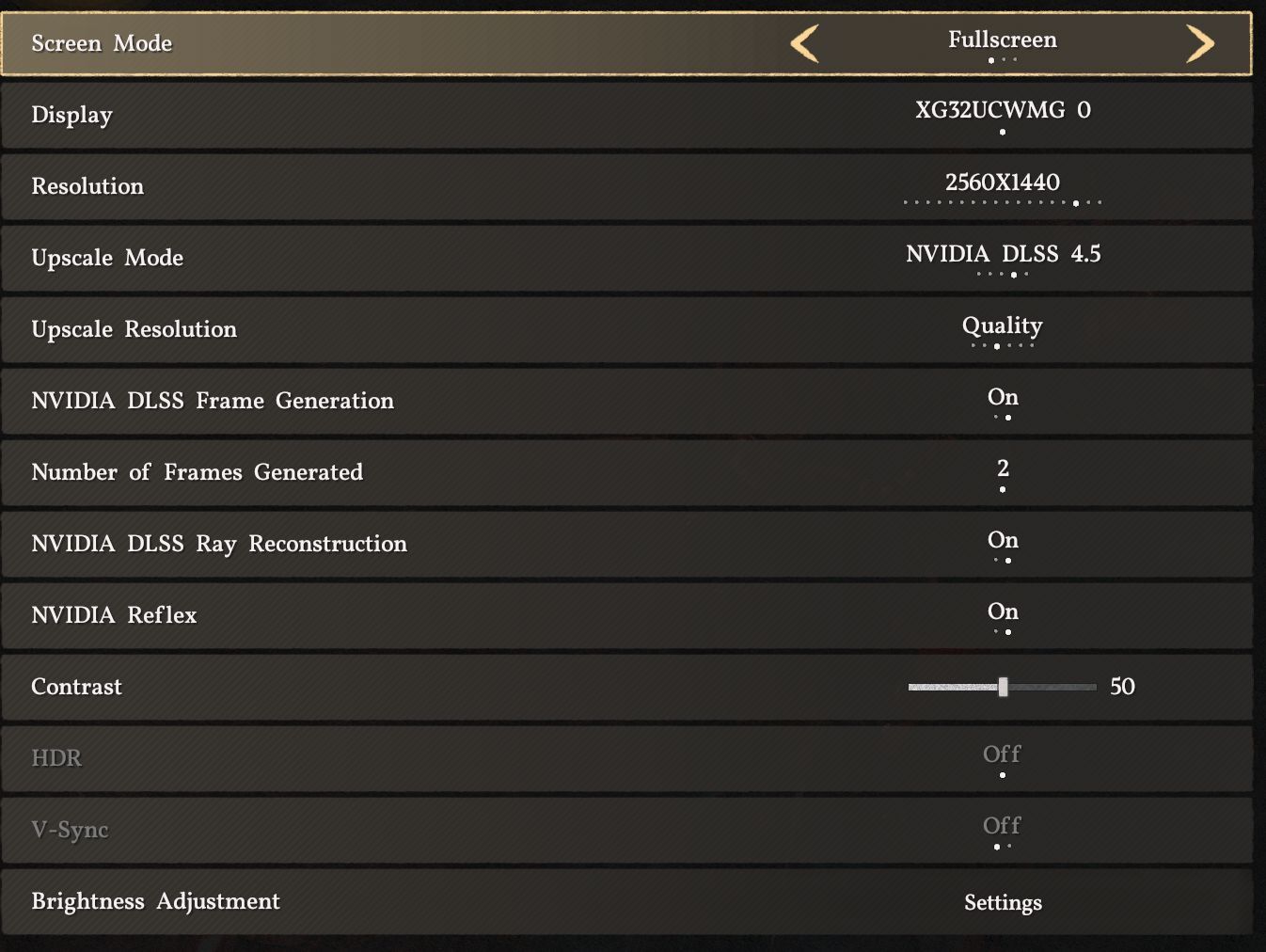Select the NVIDIA Reflex row label
The image size is (1266, 952).
(x=114, y=615)
